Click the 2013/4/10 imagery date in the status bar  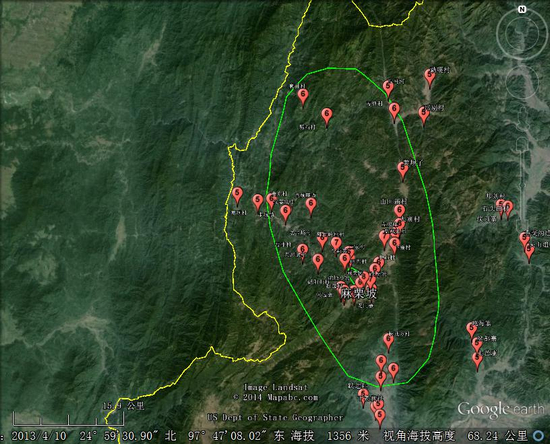39,436
